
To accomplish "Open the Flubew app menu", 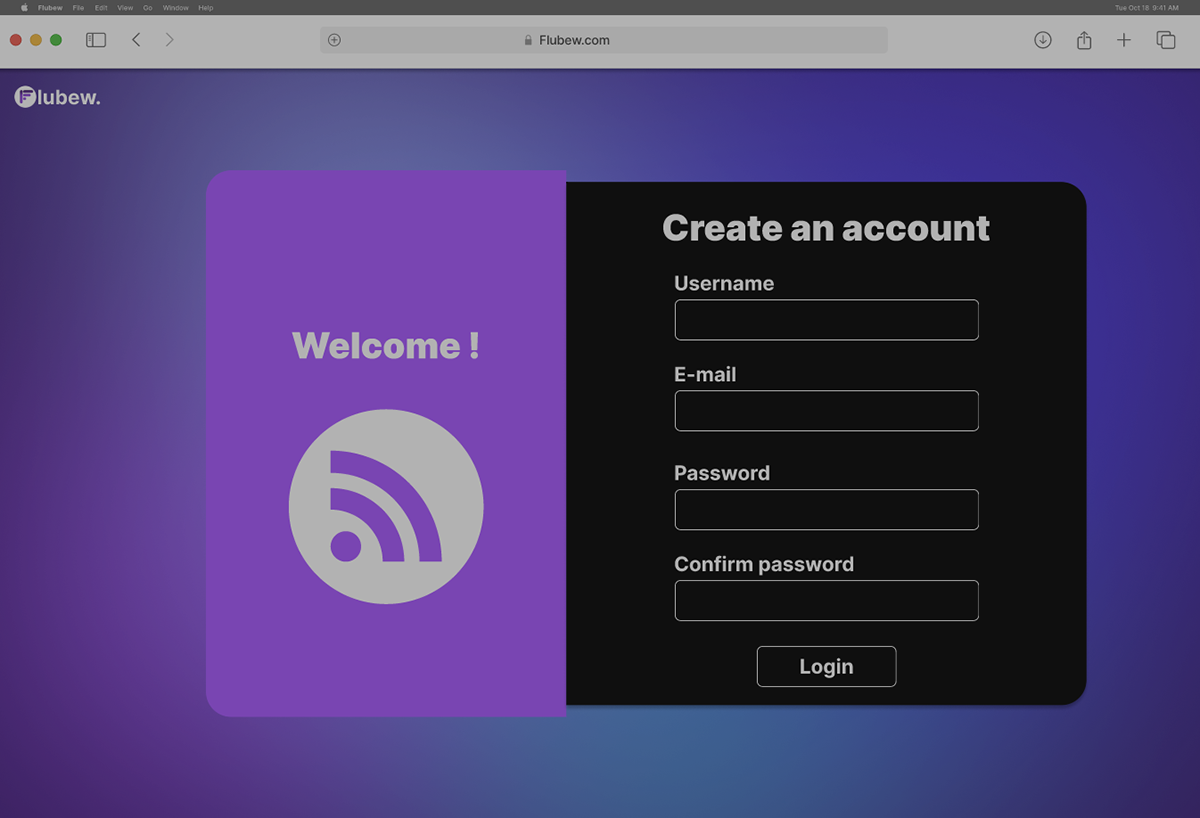I will click(50, 7).
